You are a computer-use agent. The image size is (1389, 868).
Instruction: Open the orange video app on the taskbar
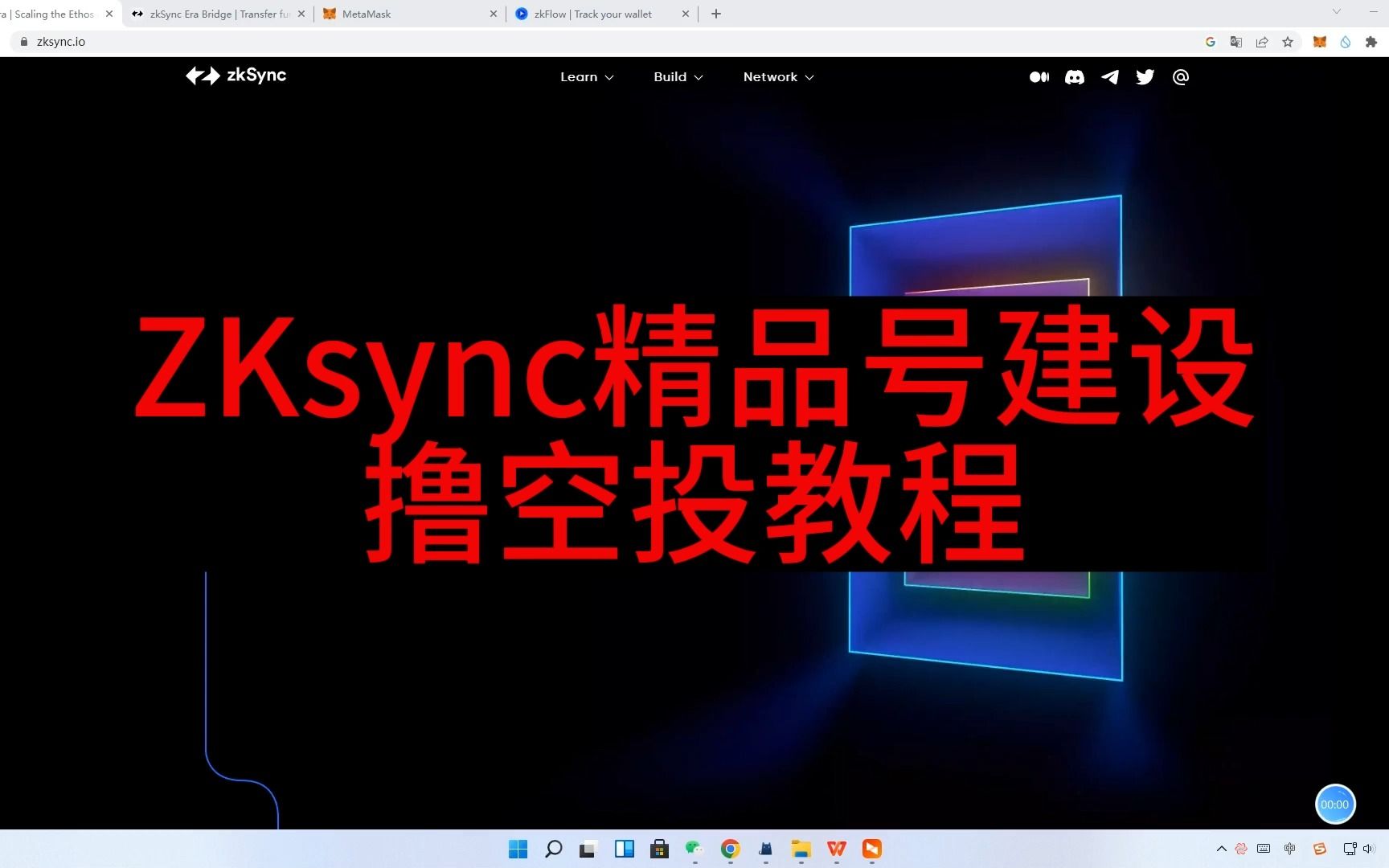coord(871,849)
